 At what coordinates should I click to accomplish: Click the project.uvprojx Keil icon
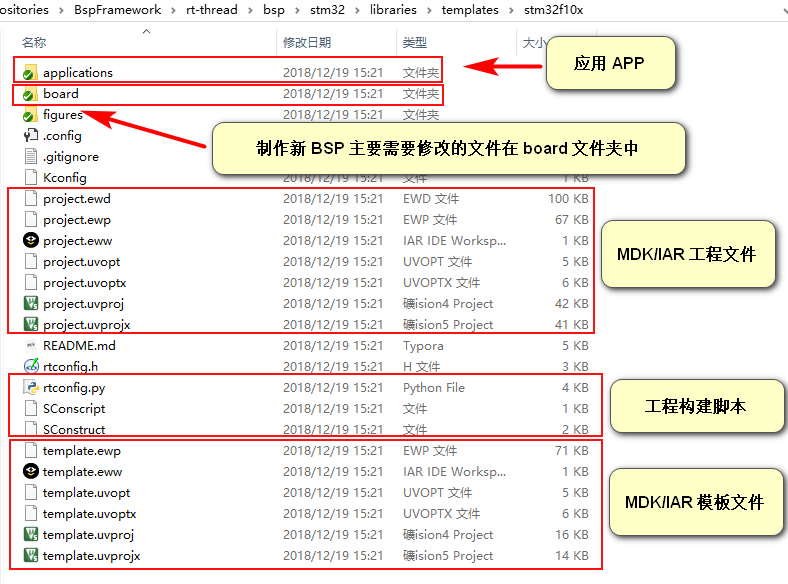pos(30,325)
